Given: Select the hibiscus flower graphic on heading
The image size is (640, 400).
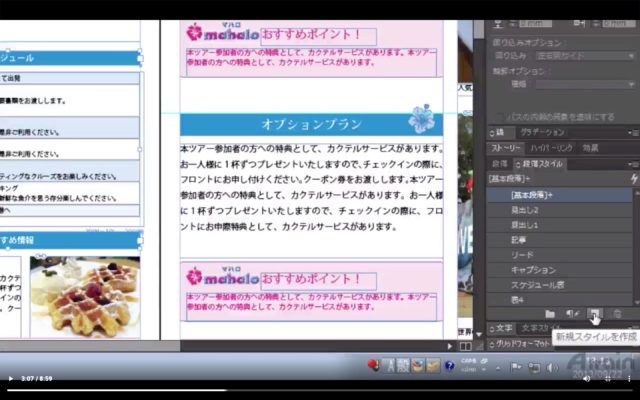Looking at the screenshot, I should 421,119.
